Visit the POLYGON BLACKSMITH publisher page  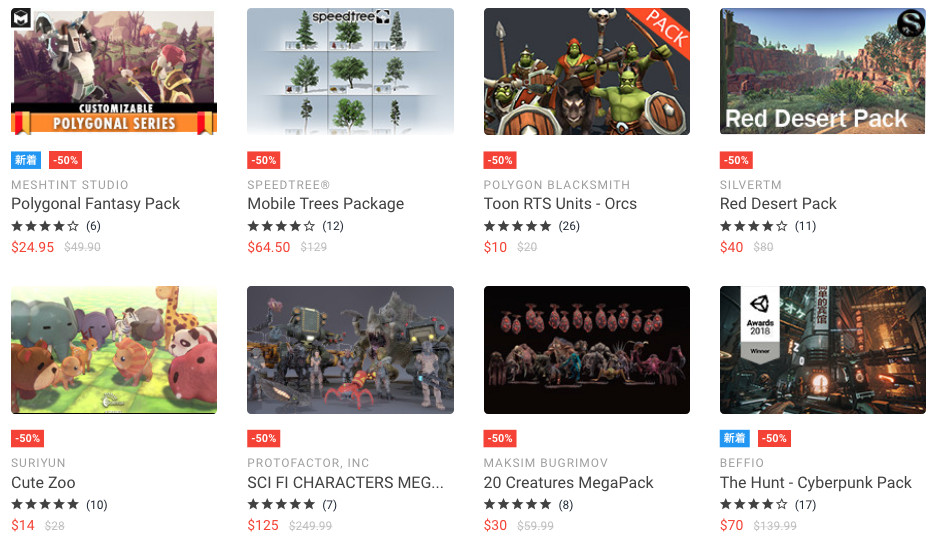[557, 185]
